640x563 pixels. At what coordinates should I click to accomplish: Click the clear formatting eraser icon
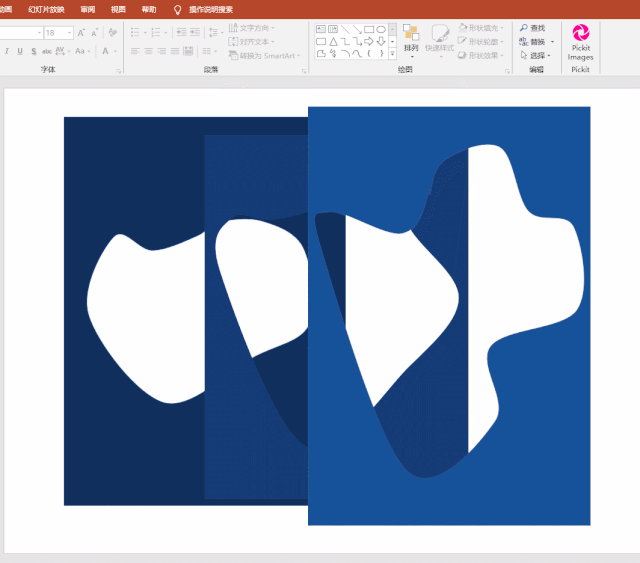tap(112, 32)
